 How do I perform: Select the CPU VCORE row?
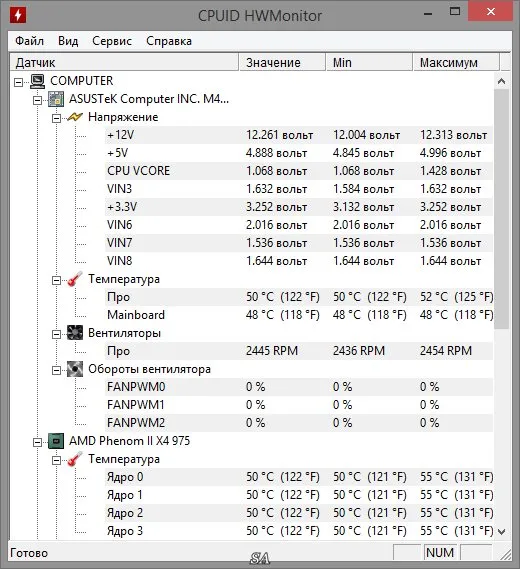(299, 171)
